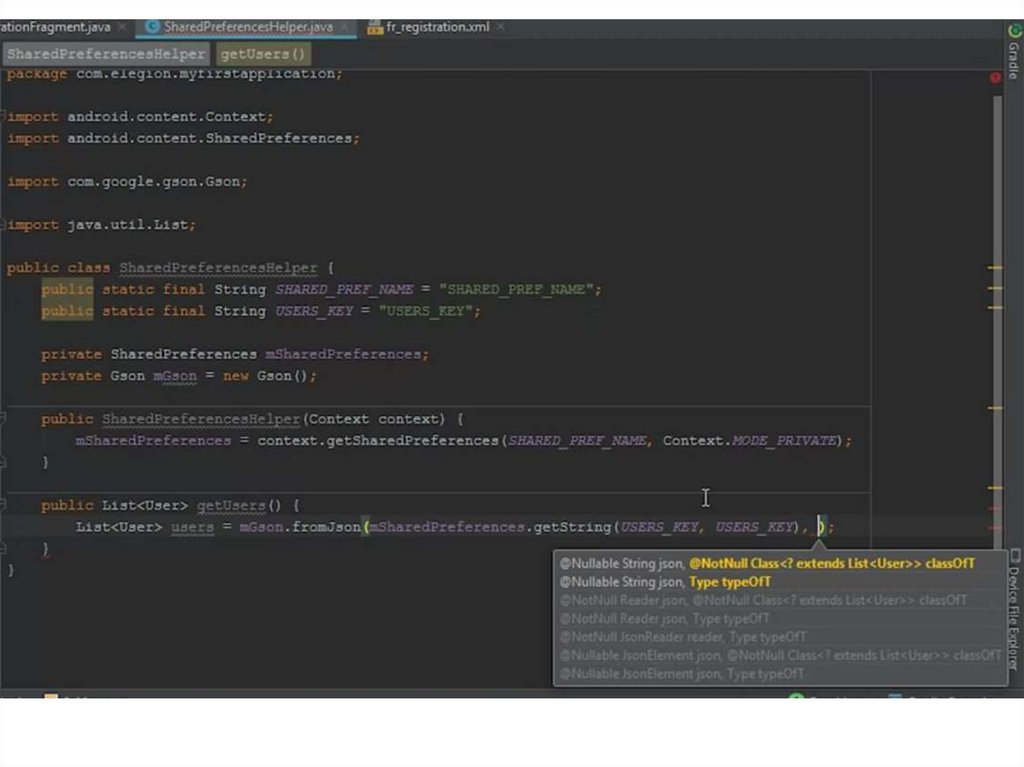Switch to the RegistrationFragment.java tab
The image size is (1024, 767).
(55, 27)
